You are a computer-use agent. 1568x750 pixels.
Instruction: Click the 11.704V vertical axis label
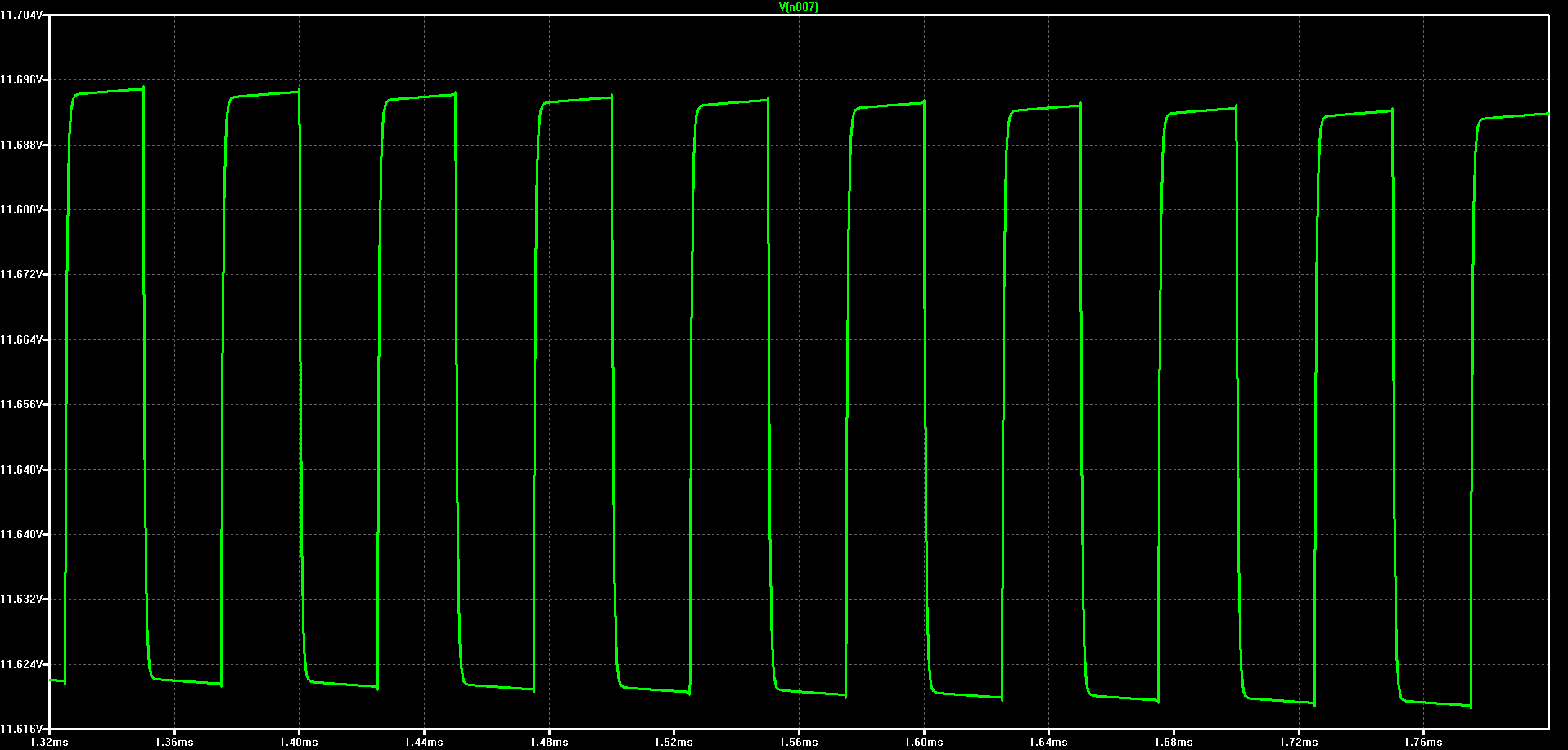pyautogui.click(x=20, y=15)
